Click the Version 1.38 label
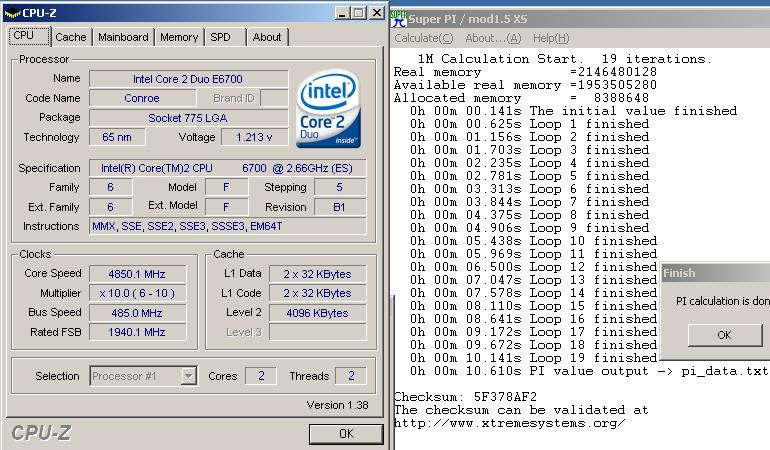 (337, 405)
